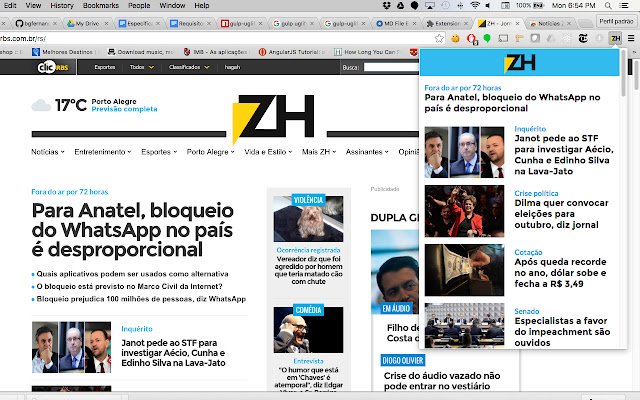The height and width of the screenshot is (400, 640).
Task: Click the Bloqueio prejudica 100 milhões link
Action: [141, 299]
